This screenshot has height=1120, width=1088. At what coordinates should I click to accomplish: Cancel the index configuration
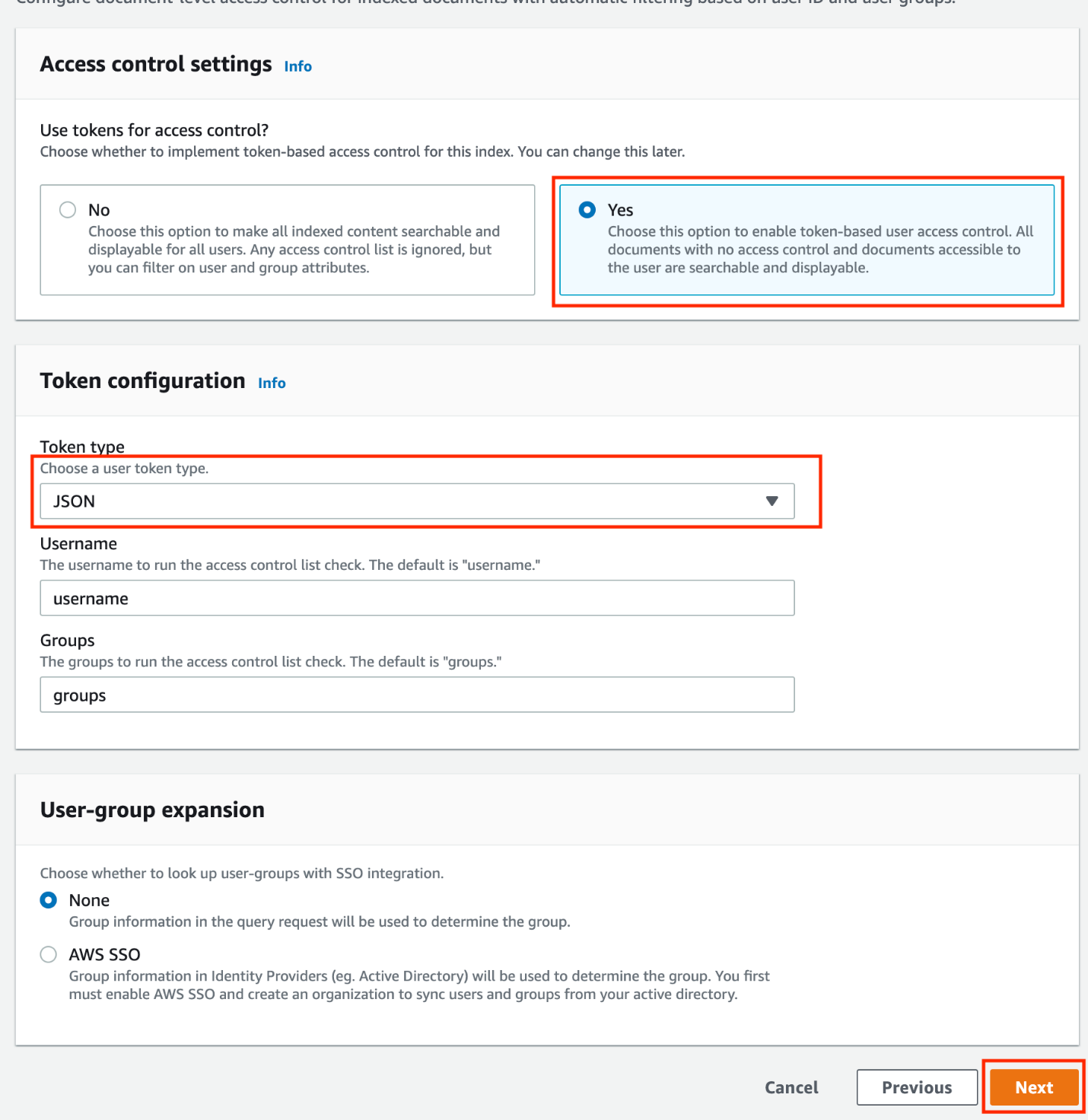(x=791, y=1087)
